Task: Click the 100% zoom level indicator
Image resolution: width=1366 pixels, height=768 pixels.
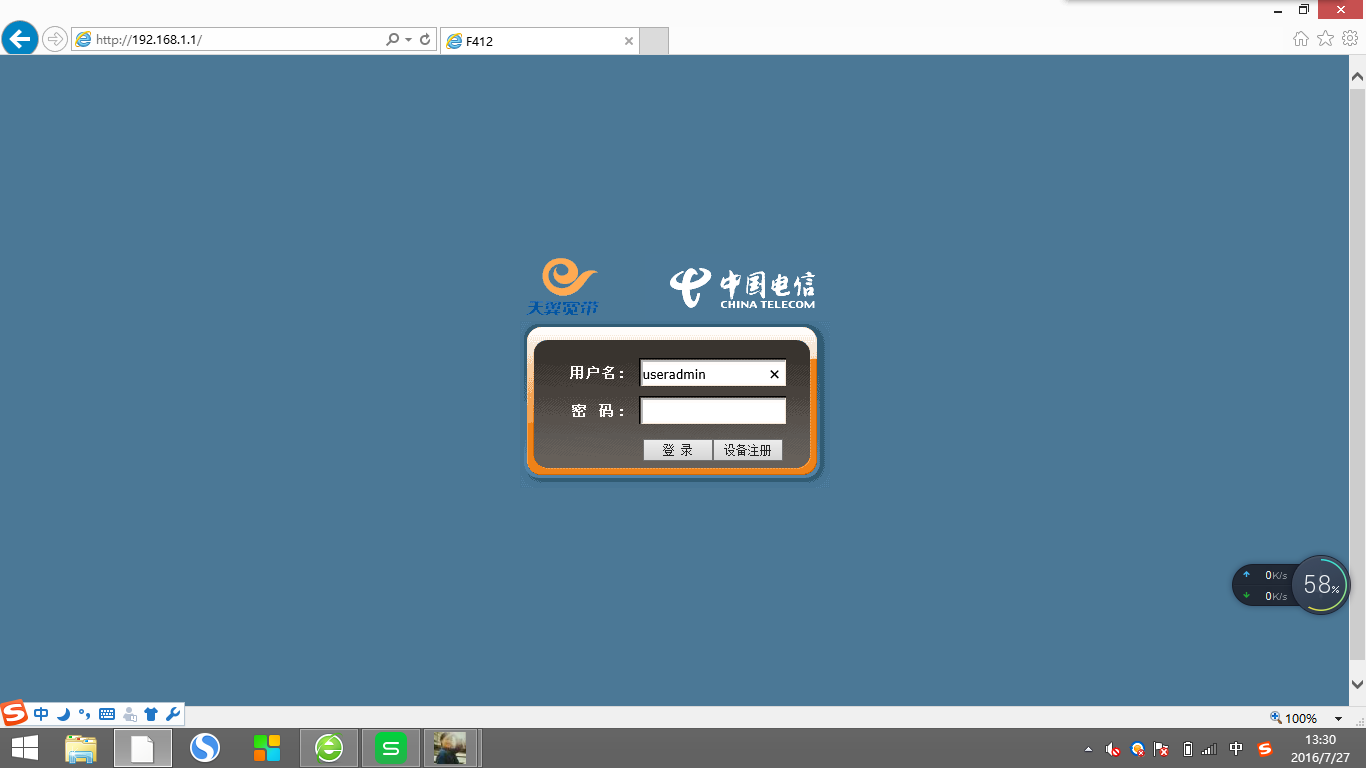Action: 1295,718
